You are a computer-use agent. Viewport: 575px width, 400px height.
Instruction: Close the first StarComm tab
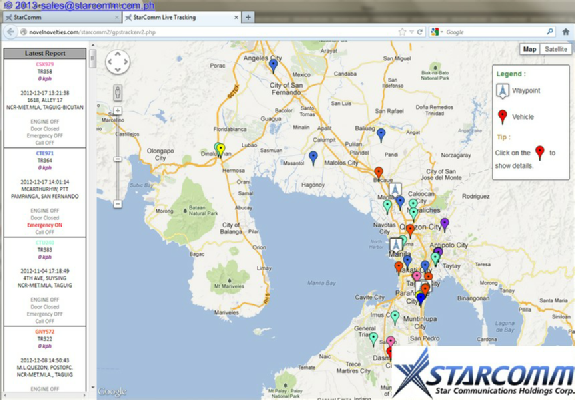coord(117,17)
